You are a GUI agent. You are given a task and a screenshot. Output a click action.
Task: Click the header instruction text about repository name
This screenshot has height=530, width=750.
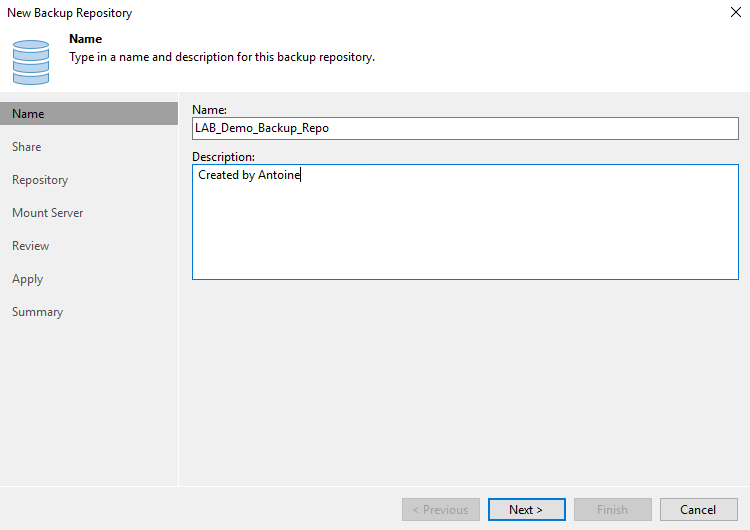[222, 57]
